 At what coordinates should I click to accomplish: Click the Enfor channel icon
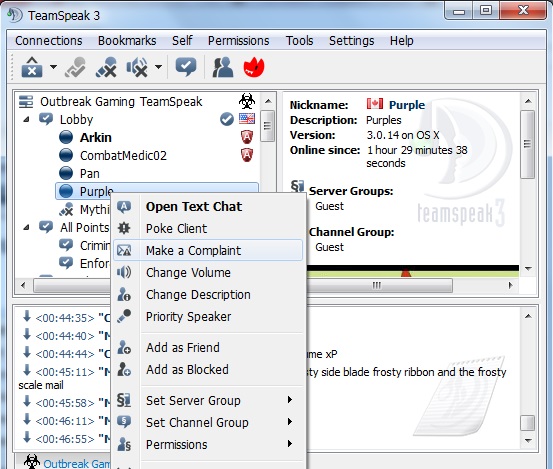coord(66,263)
